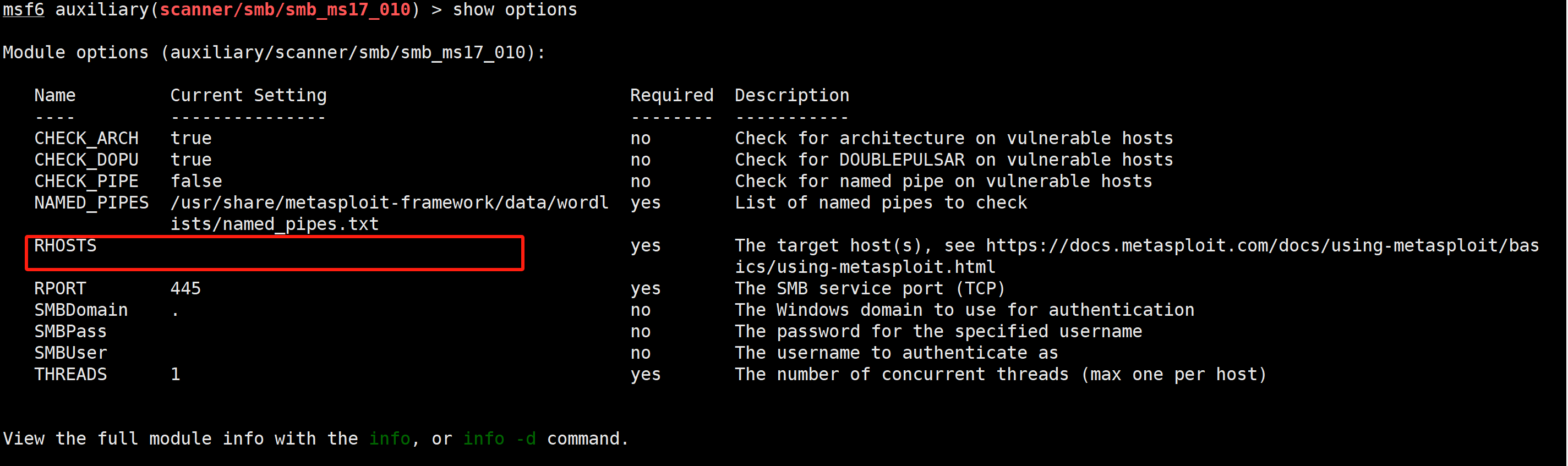The image size is (1568, 466).
Task: Click the THREADS value 1
Action: tap(176, 374)
